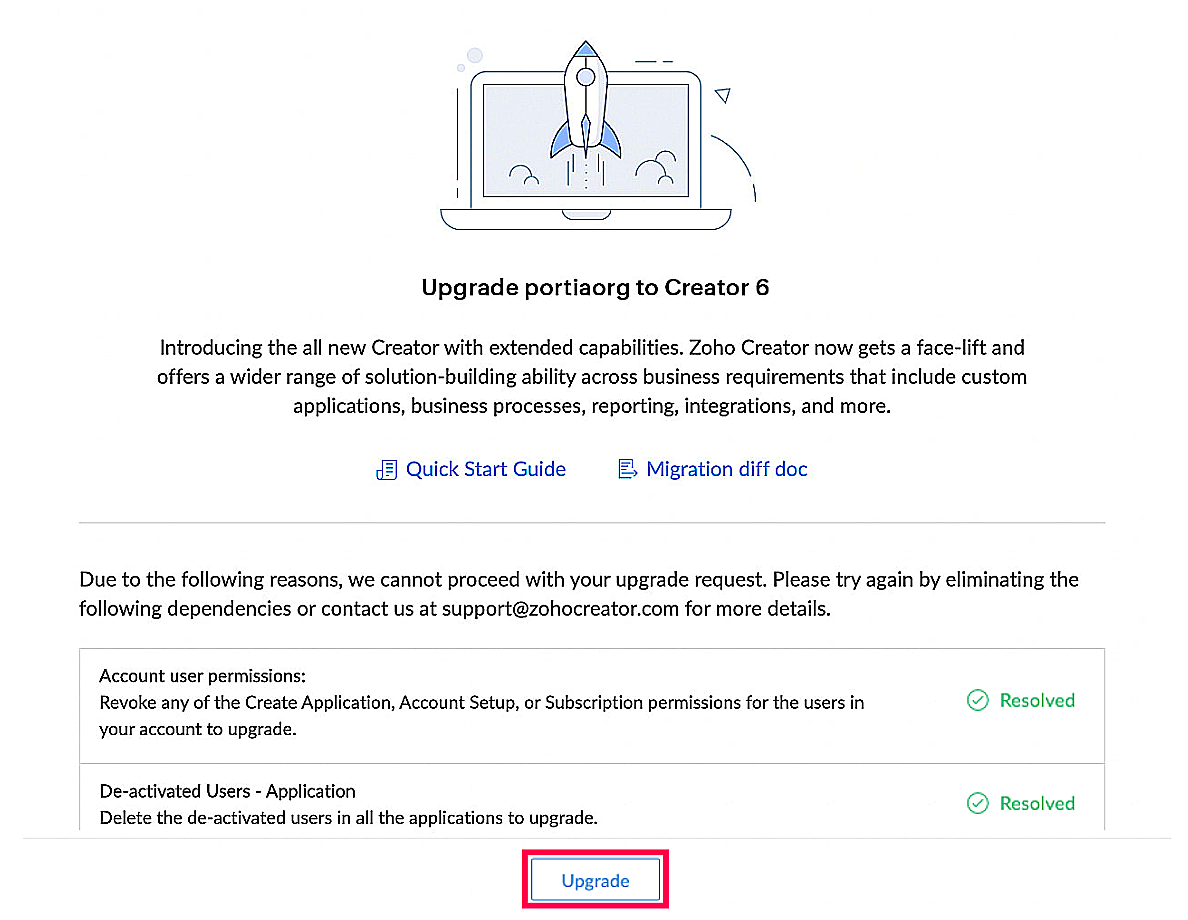Click the Upgrade button
Screen dimensions: 1188x920
click(x=595, y=880)
